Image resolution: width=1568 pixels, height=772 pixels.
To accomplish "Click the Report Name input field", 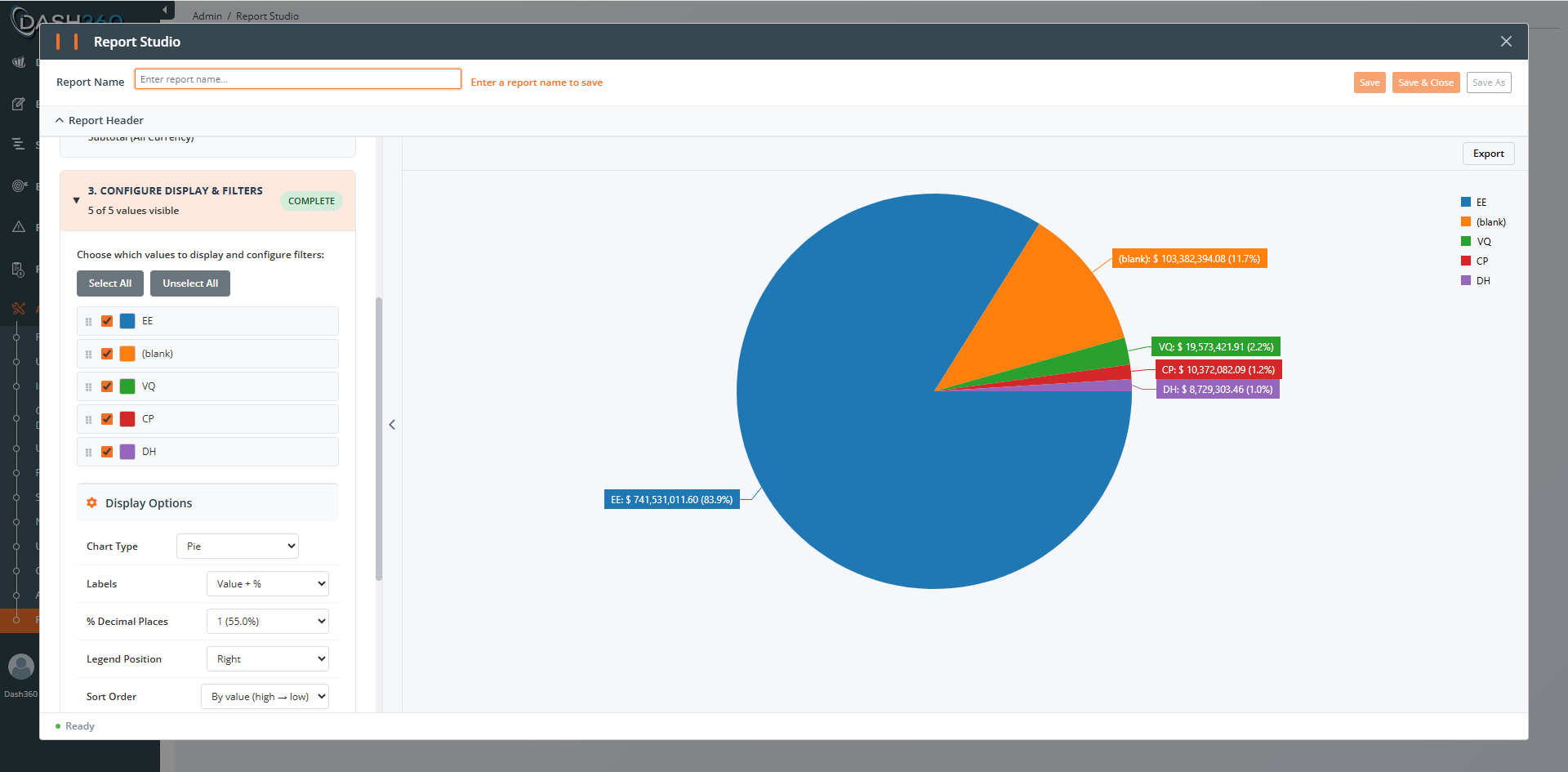I will click(x=298, y=79).
